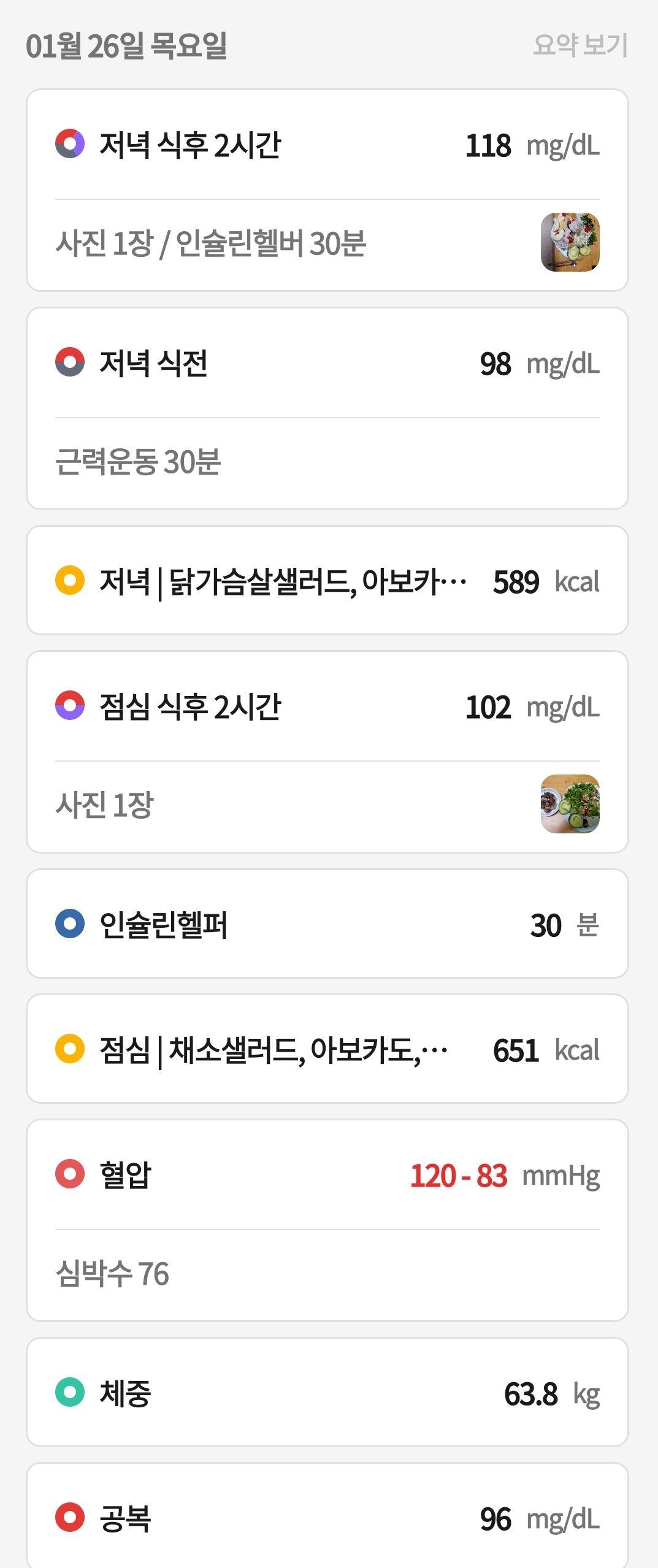The width and height of the screenshot is (658, 1568).
Task: Open the 63.8 kg weight entry
Action: (x=327, y=1392)
